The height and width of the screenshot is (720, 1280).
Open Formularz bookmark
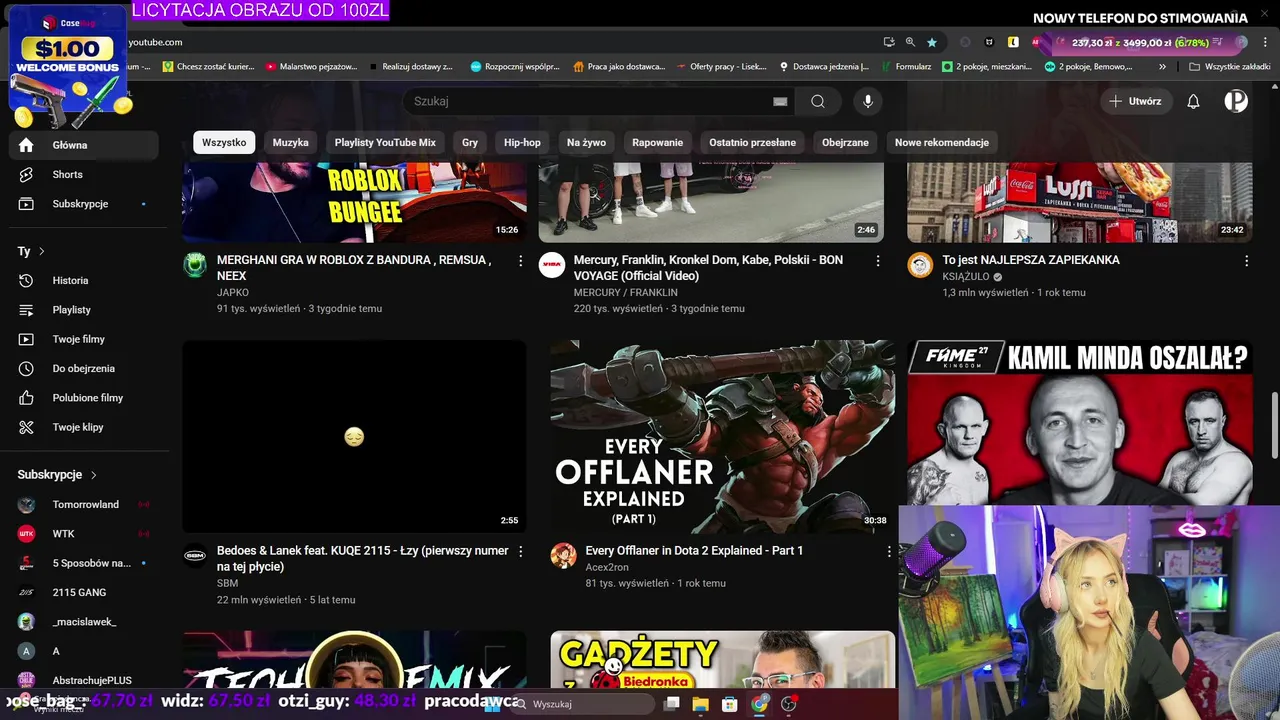point(904,67)
